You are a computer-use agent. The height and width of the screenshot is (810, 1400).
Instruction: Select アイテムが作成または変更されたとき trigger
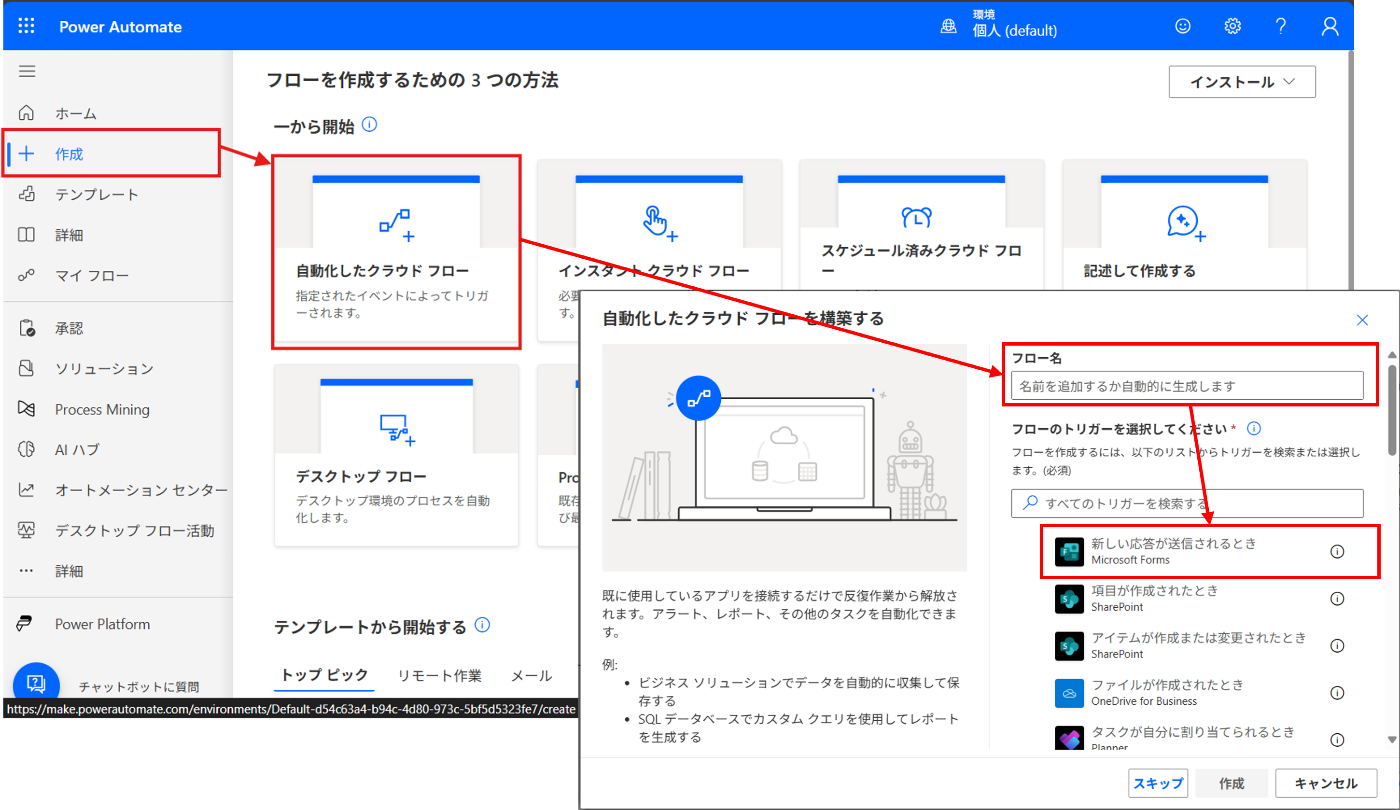1200,646
